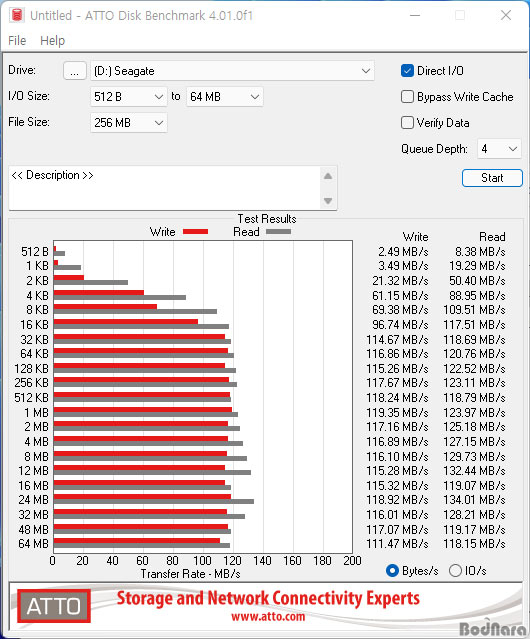Click the 24 MB row label

pos(34,500)
